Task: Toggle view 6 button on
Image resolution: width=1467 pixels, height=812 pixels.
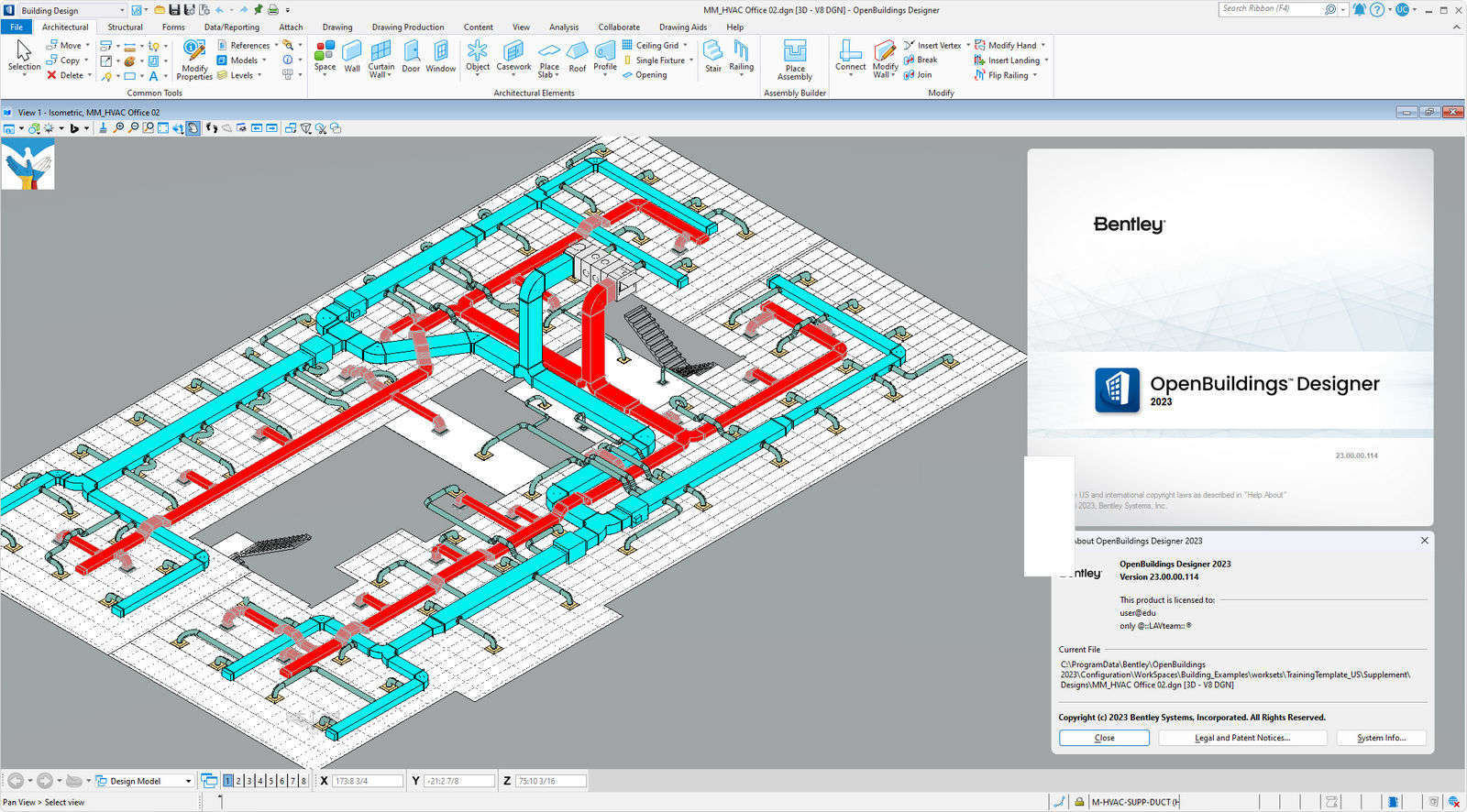Action: [x=282, y=781]
